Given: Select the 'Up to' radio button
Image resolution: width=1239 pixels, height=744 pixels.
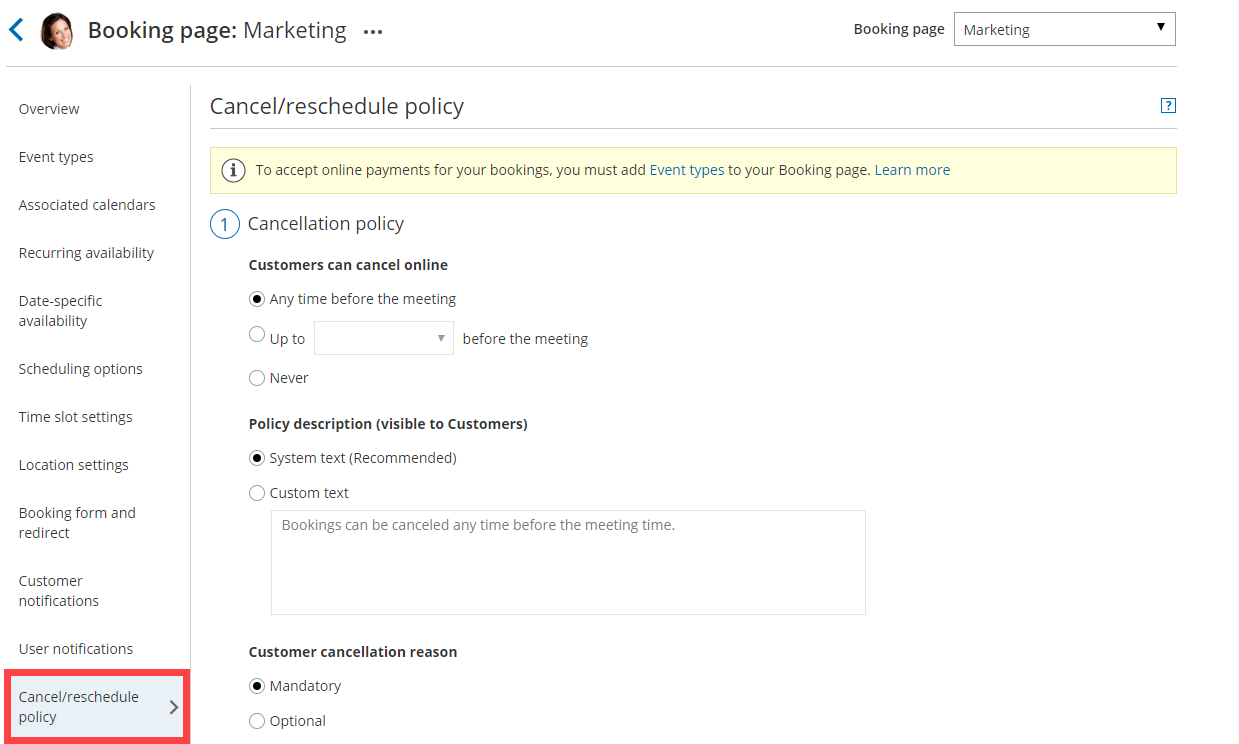Looking at the screenshot, I should (257, 336).
